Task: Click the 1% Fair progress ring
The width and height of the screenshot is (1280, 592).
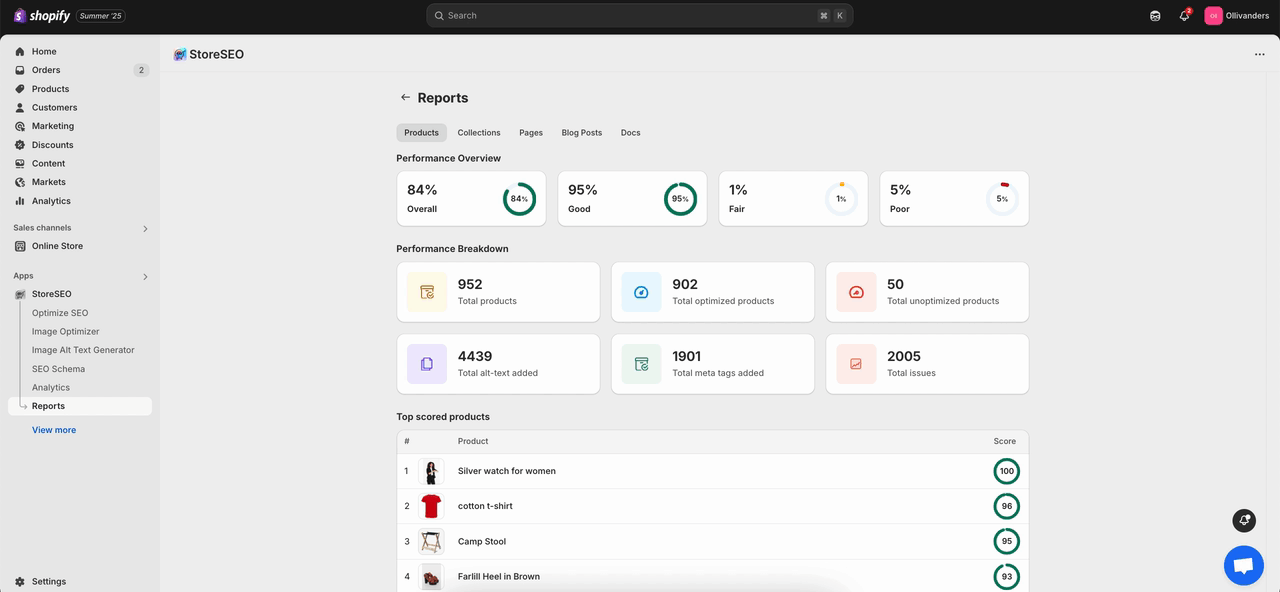Action: pos(841,199)
